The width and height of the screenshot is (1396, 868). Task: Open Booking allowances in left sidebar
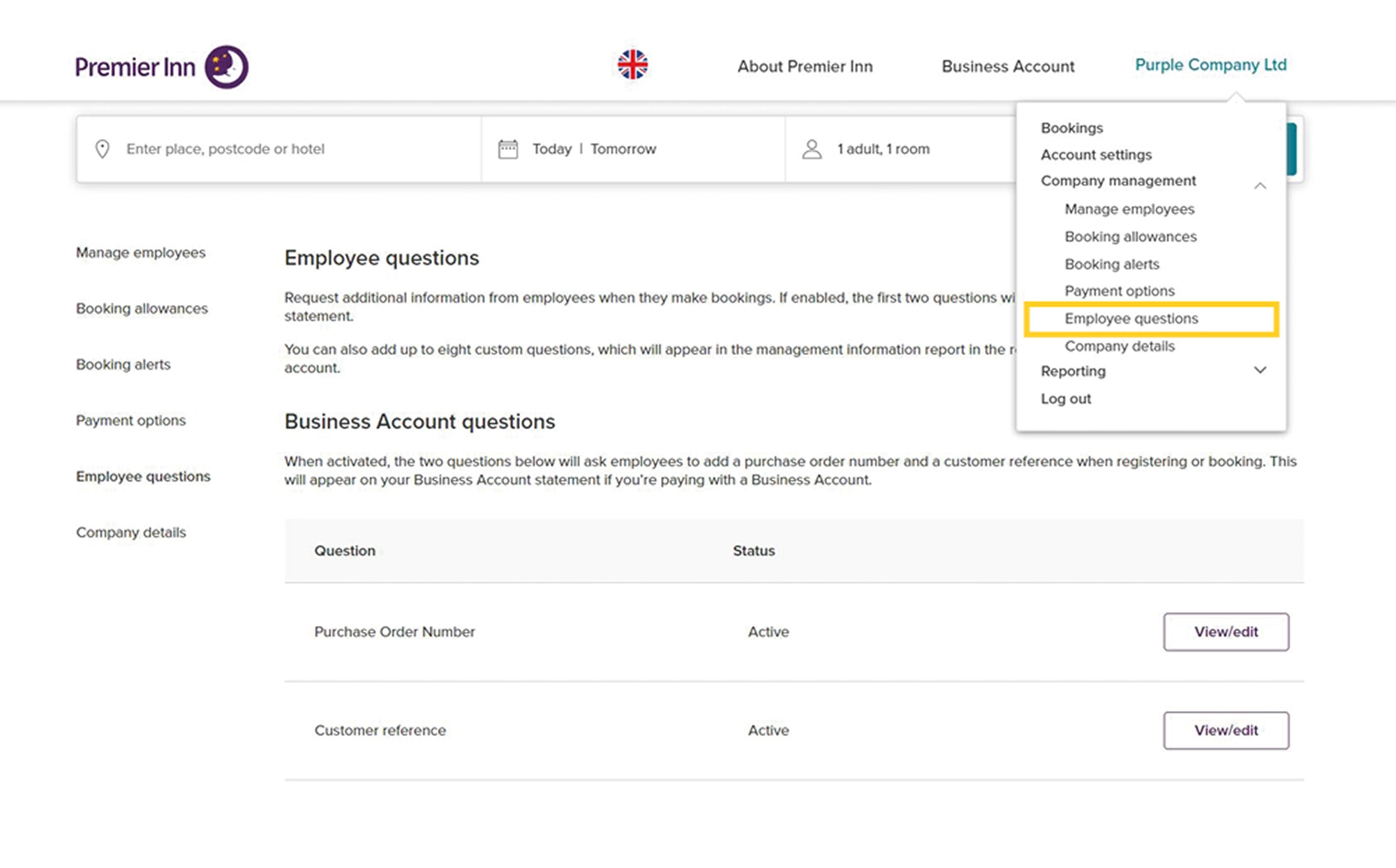(x=142, y=308)
